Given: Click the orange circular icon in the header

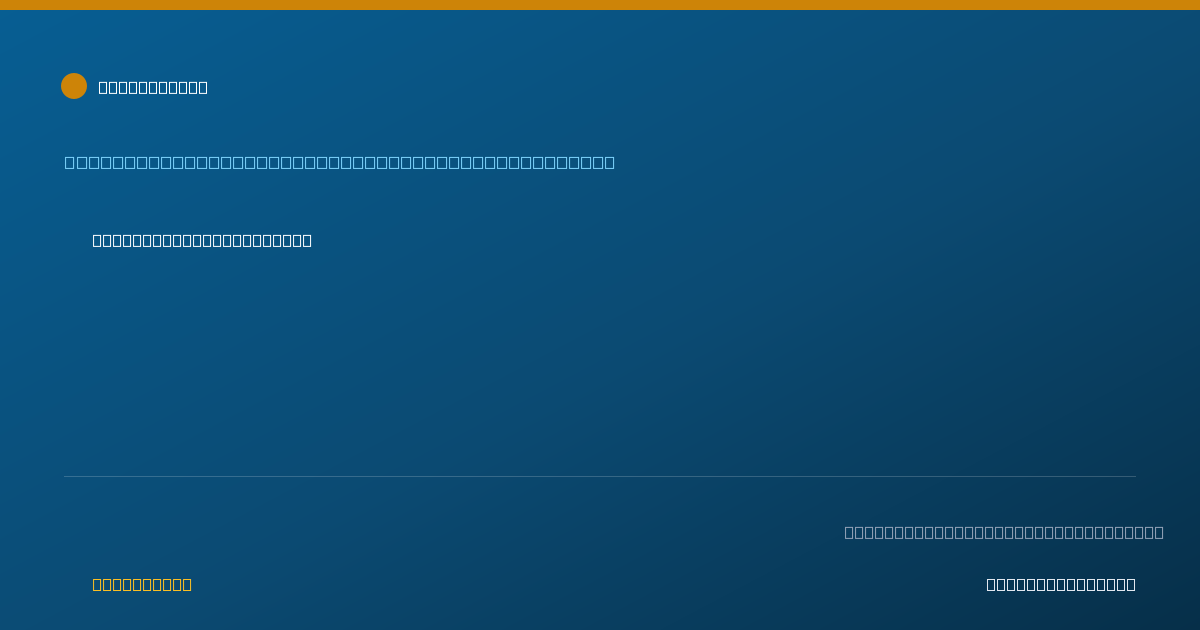Looking at the screenshot, I should (74, 86).
